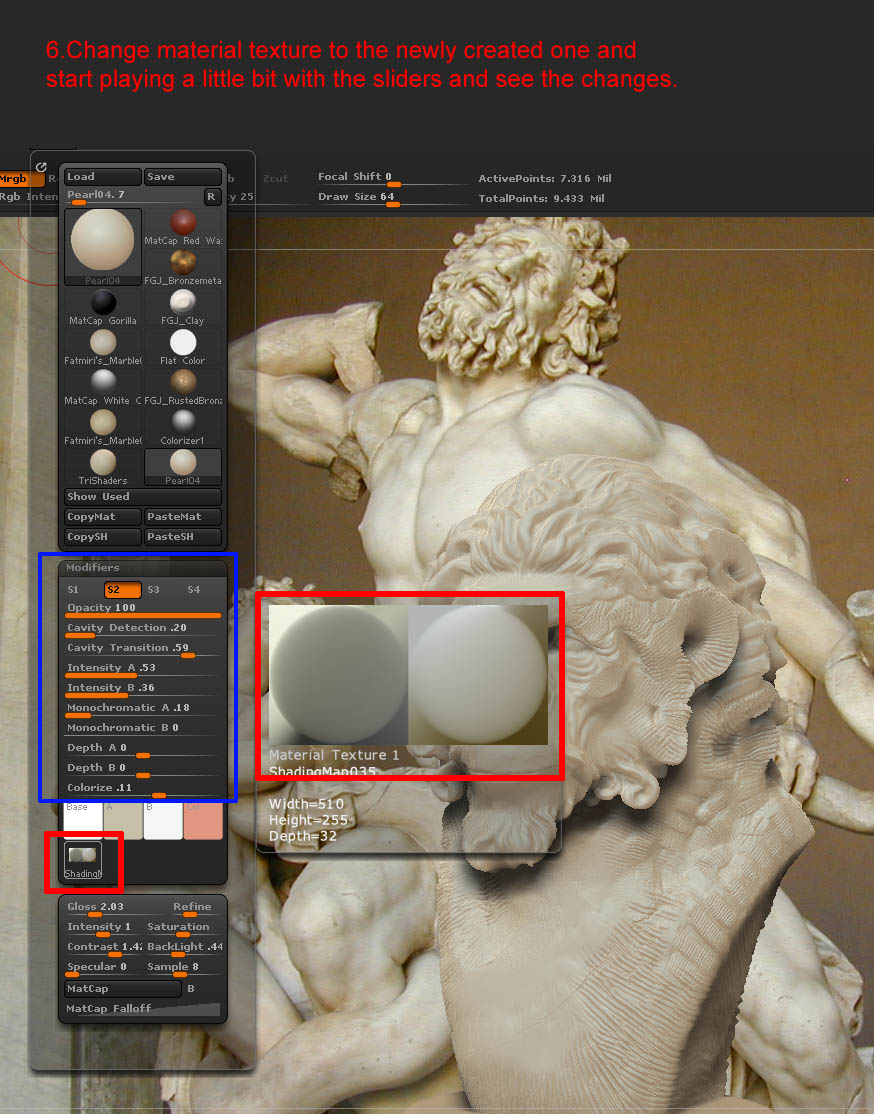This screenshot has width=874, height=1114.
Task: Switch to shader slot S1
Action: point(73,590)
